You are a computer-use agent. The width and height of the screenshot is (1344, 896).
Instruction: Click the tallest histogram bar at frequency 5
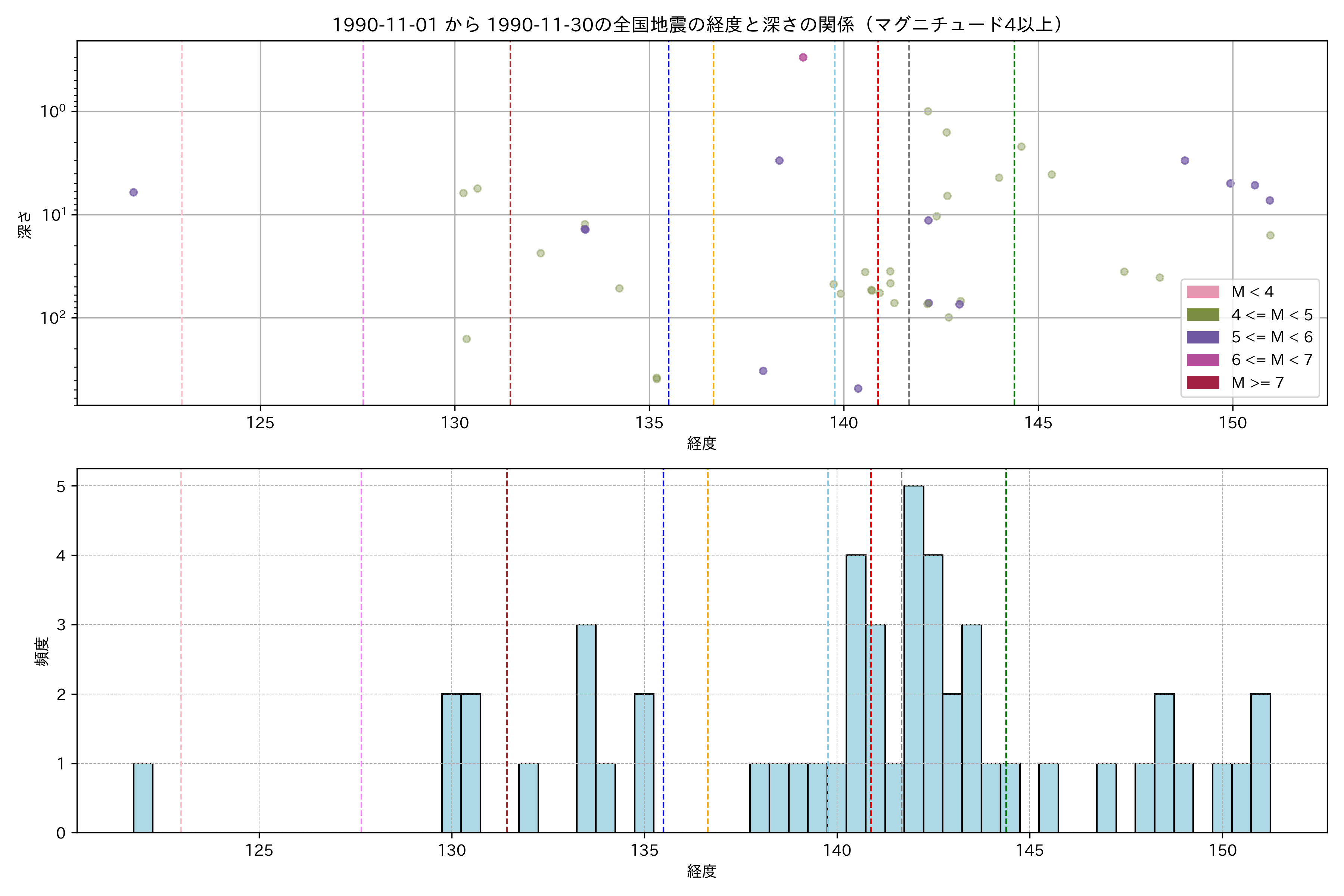pyautogui.click(x=914, y=657)
